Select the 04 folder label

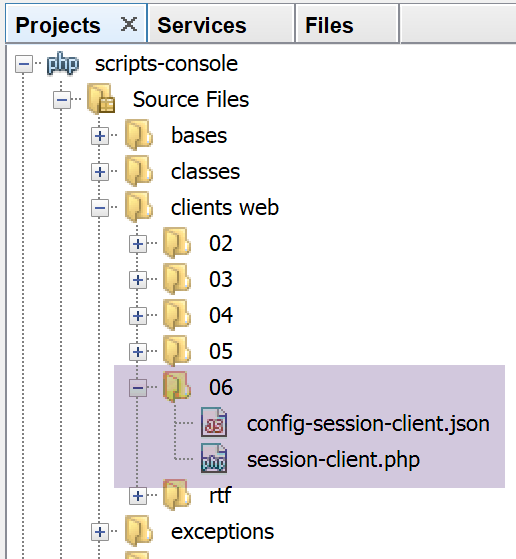[221, 316]
